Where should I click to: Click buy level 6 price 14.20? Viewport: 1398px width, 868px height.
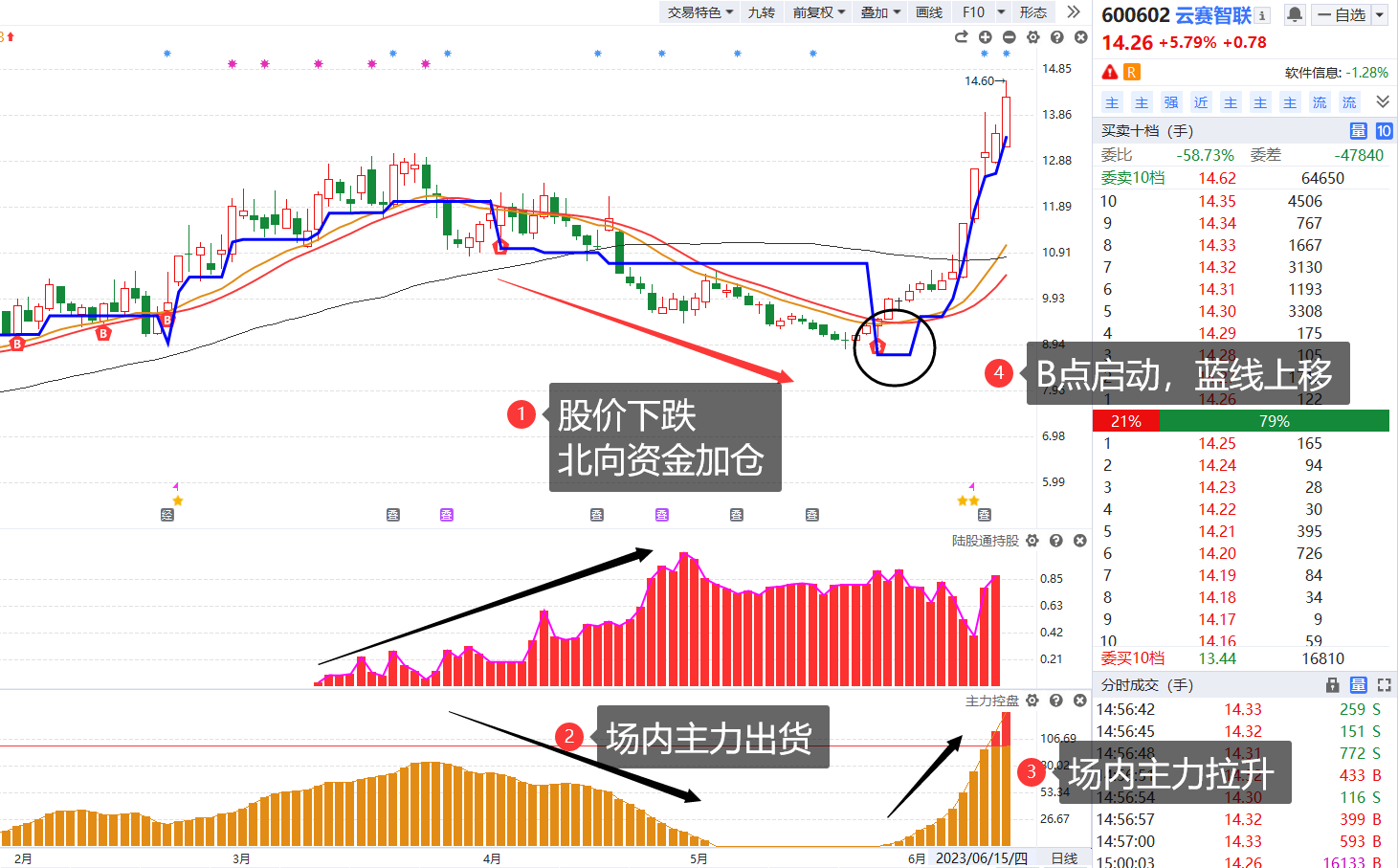click(x=1217, y=553)
